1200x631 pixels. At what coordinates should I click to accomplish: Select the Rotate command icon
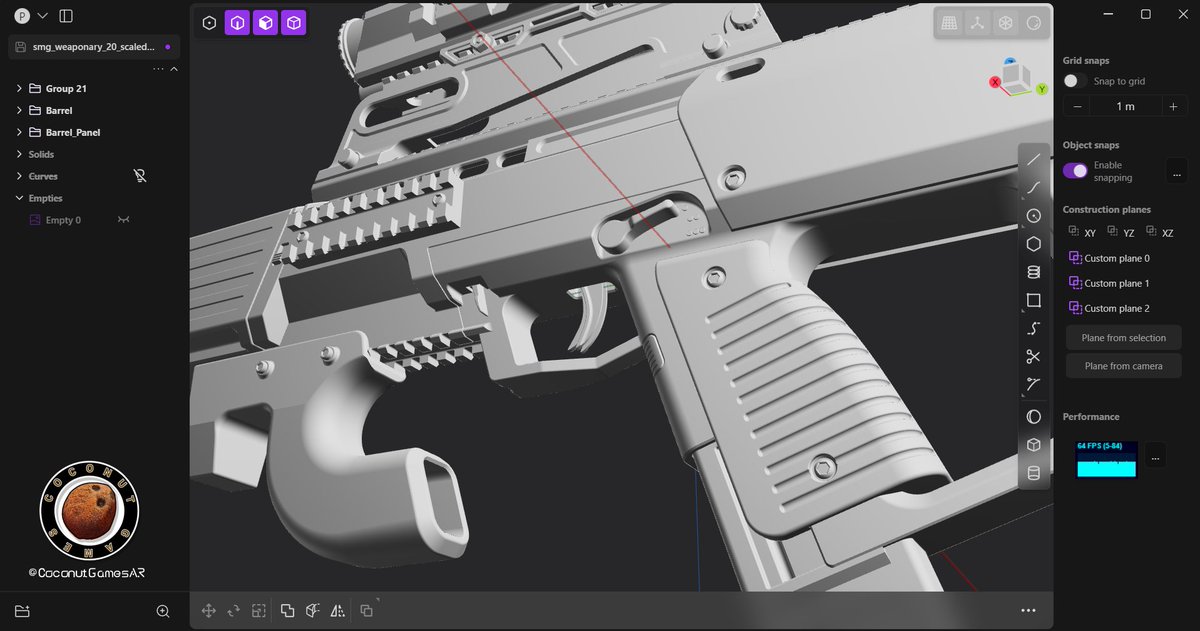[234, 610]
